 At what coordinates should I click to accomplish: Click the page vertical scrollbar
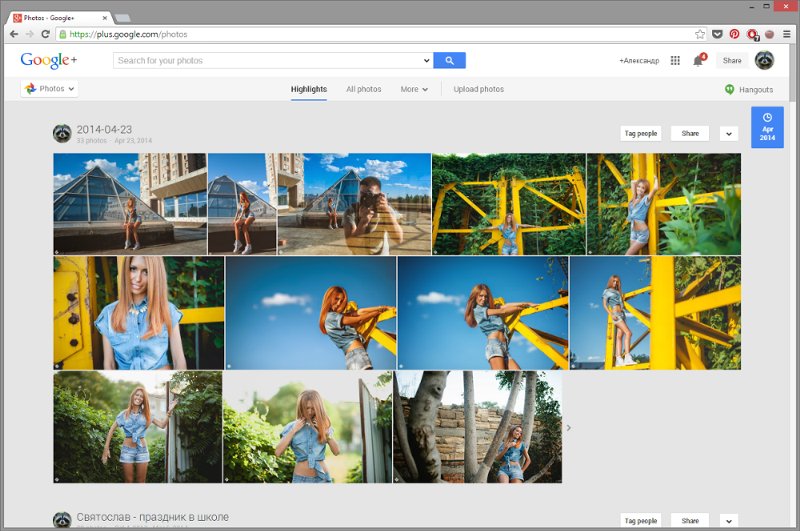792,71
